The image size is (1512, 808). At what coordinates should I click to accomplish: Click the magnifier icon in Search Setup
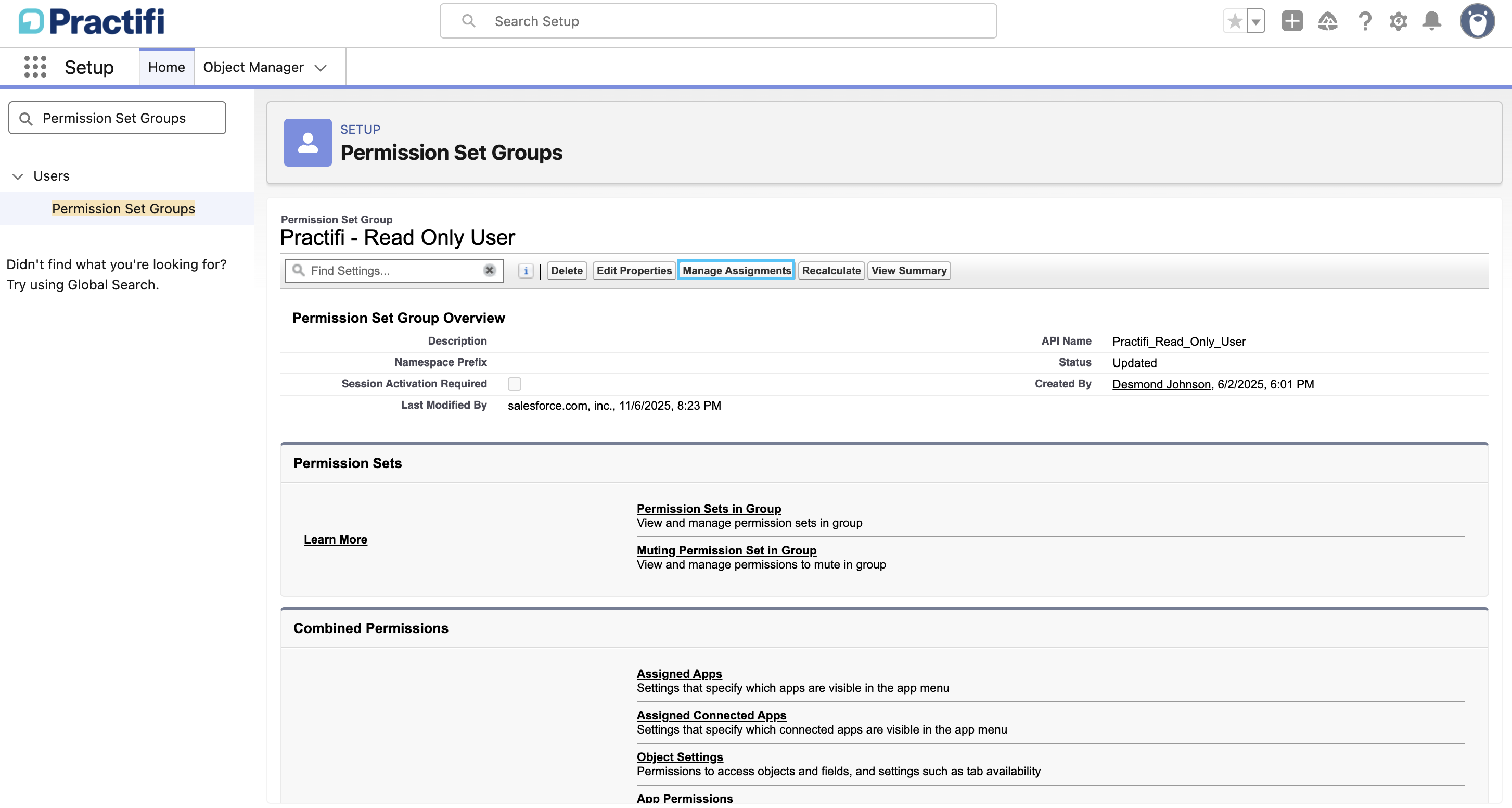(x=468, y=21)
